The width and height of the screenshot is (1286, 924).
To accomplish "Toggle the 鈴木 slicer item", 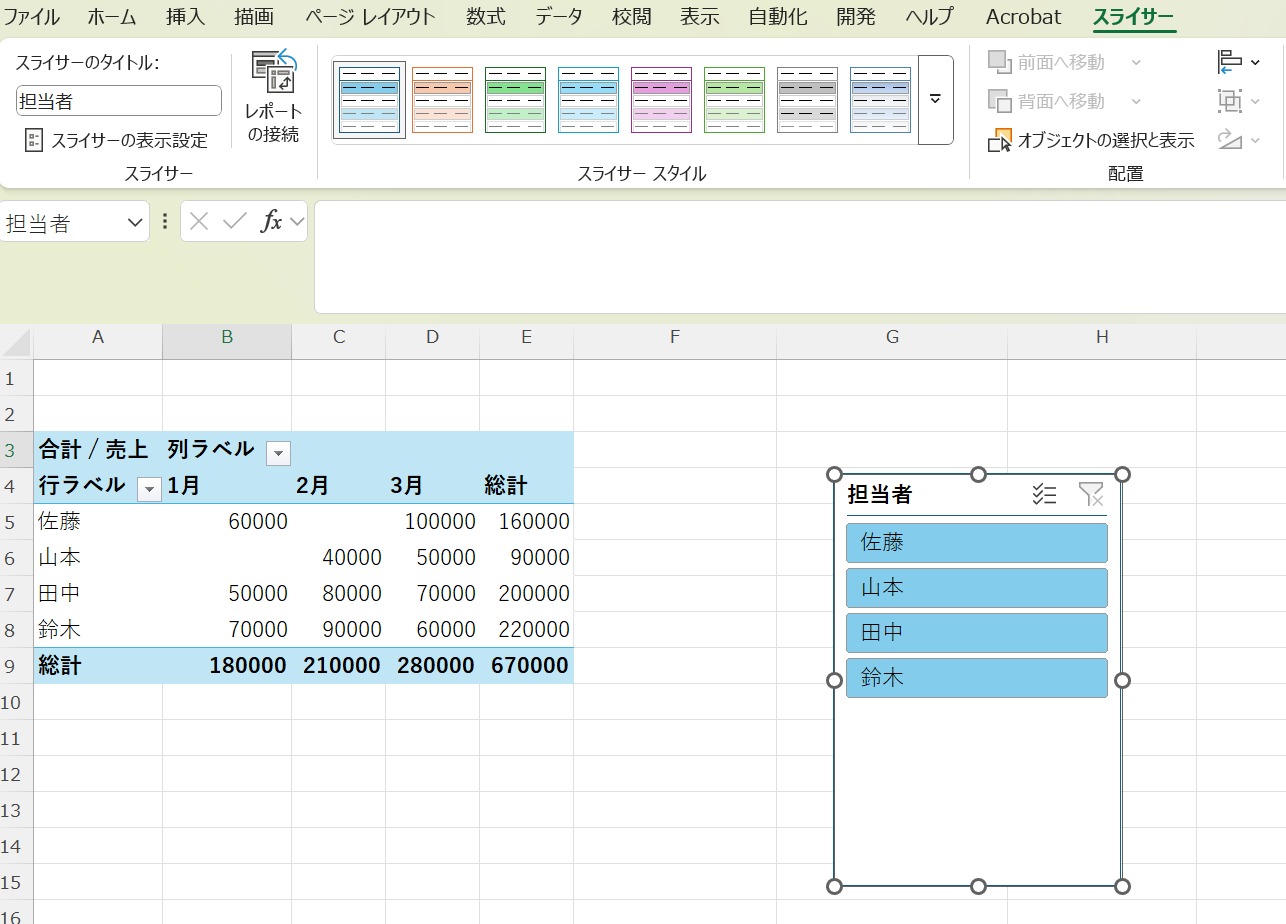I will point(976,678).
